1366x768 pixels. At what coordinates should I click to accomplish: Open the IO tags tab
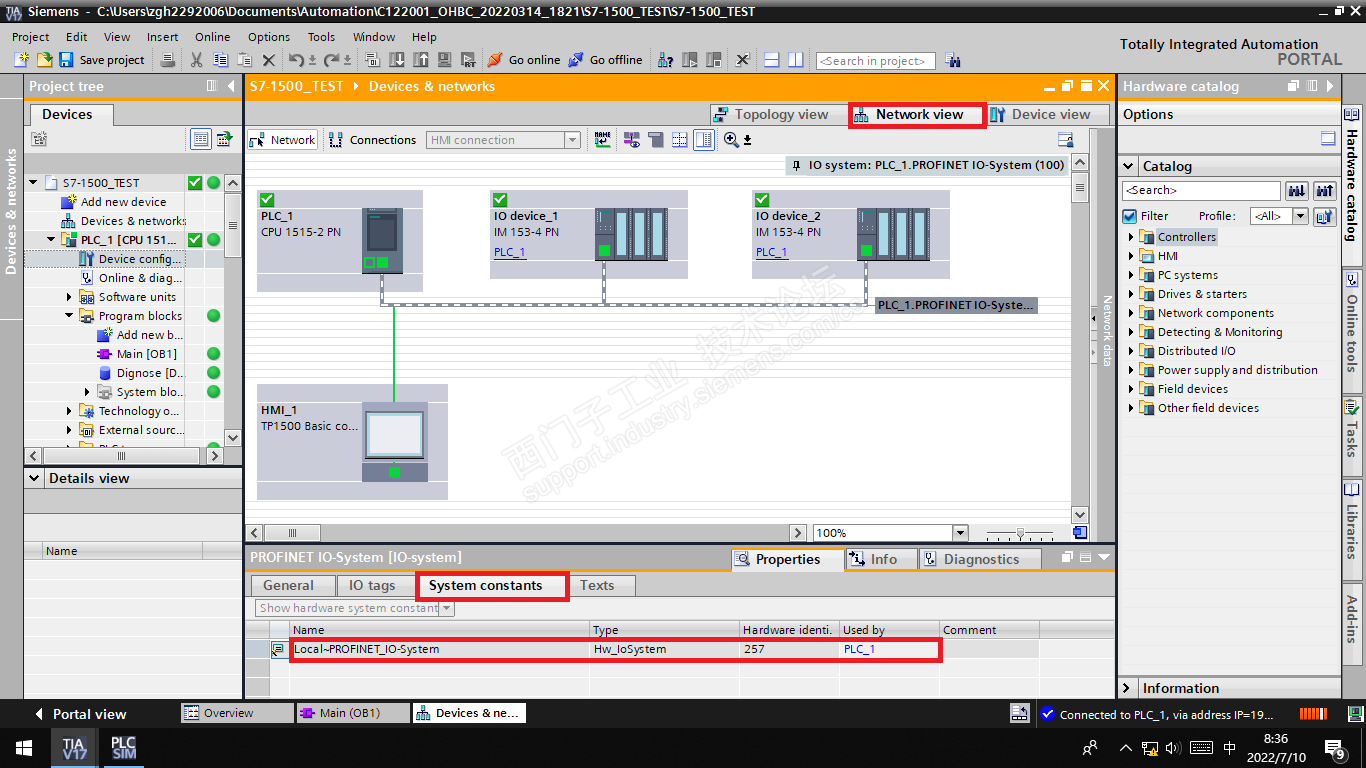coord(371,586)
